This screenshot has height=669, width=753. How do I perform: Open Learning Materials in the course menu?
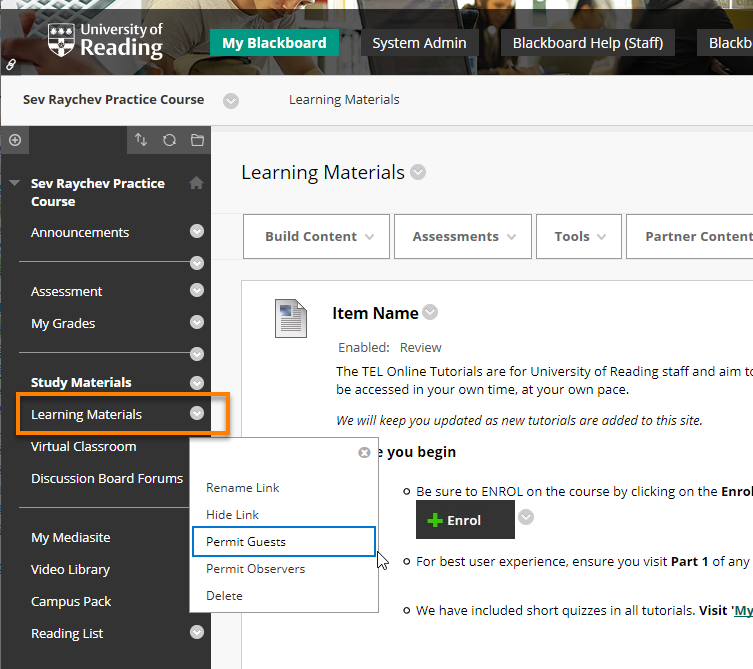[x=86, y=414]
